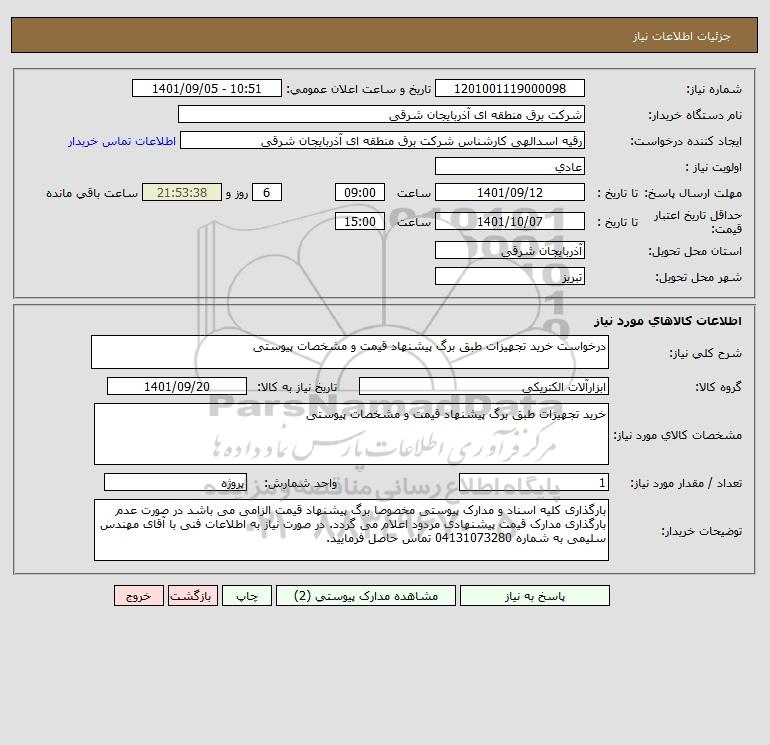Click delivery province field 'آذربایجان شرقی'
Image resolution: width=770 pixels, height=745 pixels.
pyautogui.click(x=510, y=250)
